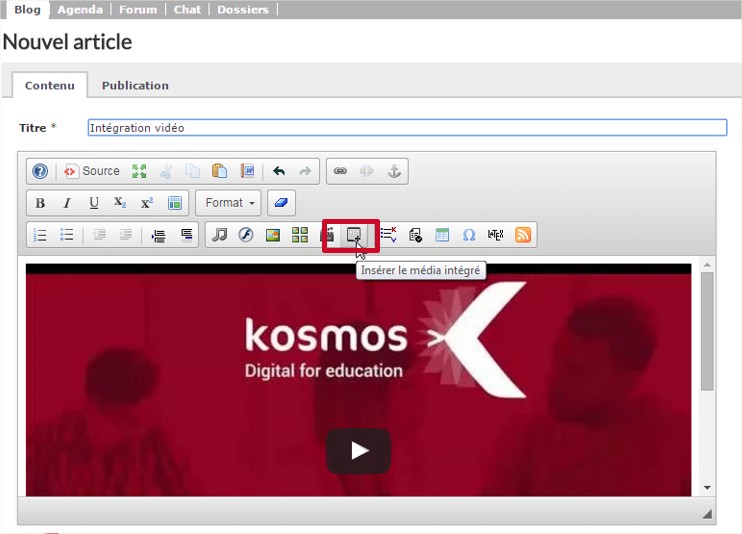The height and width of the screenshot is (534, 742).
Task: Insert RSS feed orange icon
Action: pos(522,235)
